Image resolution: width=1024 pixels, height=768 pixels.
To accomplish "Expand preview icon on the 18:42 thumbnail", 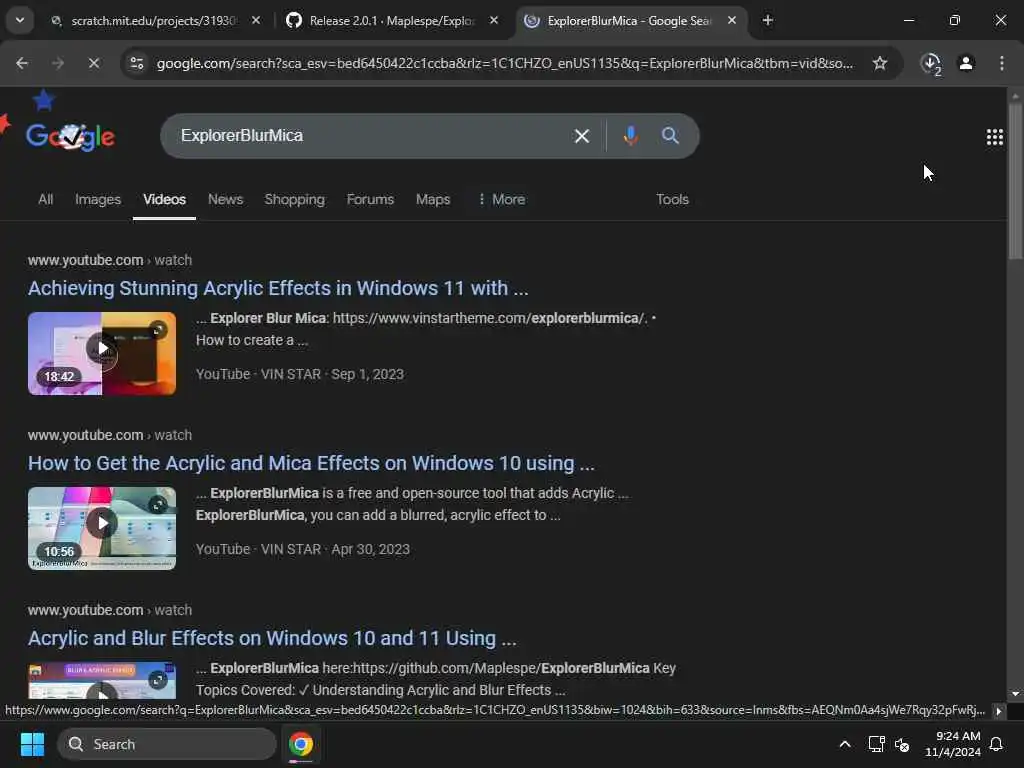I will pos(157,330).
